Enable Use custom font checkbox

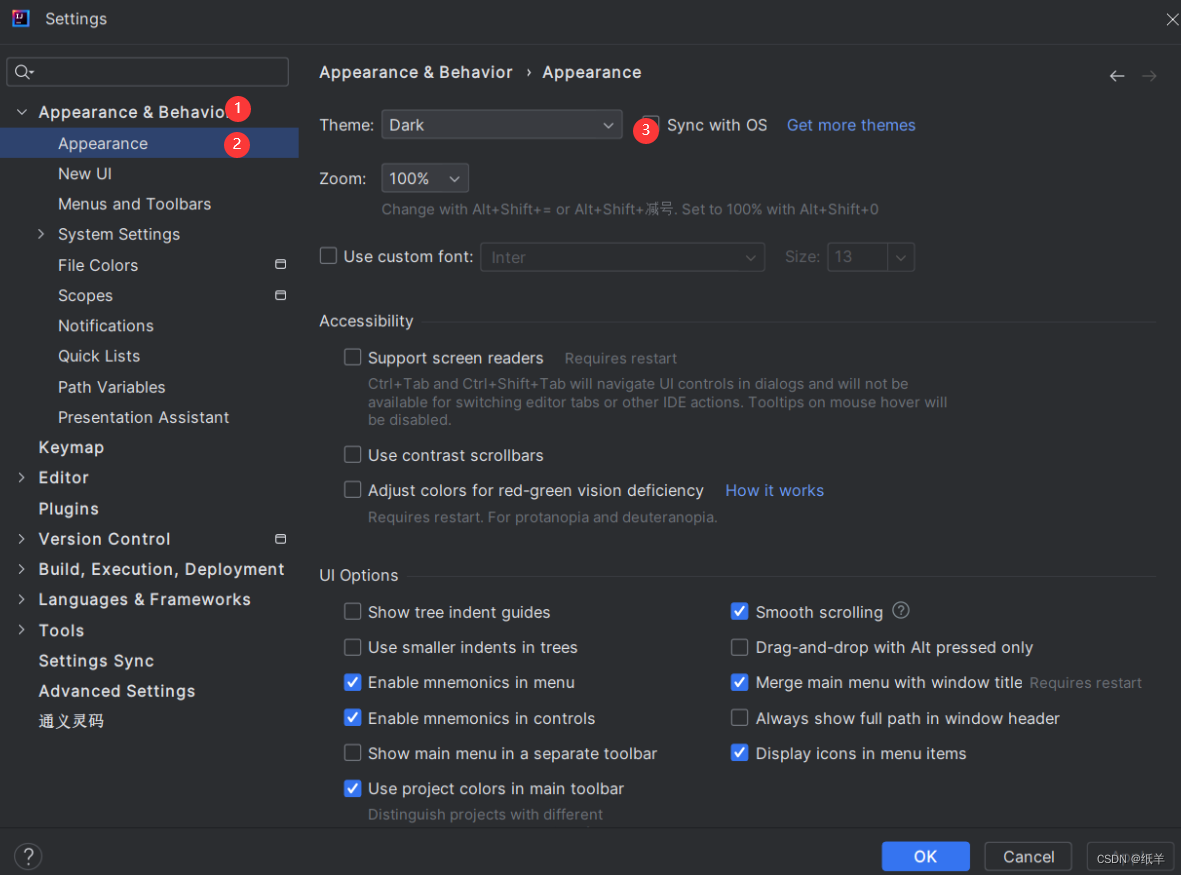point(328,256)
